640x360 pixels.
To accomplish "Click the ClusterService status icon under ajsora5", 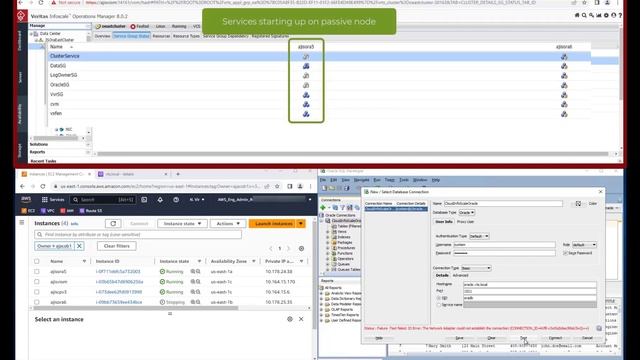I will pyautogui.click(x=306, y=56).
